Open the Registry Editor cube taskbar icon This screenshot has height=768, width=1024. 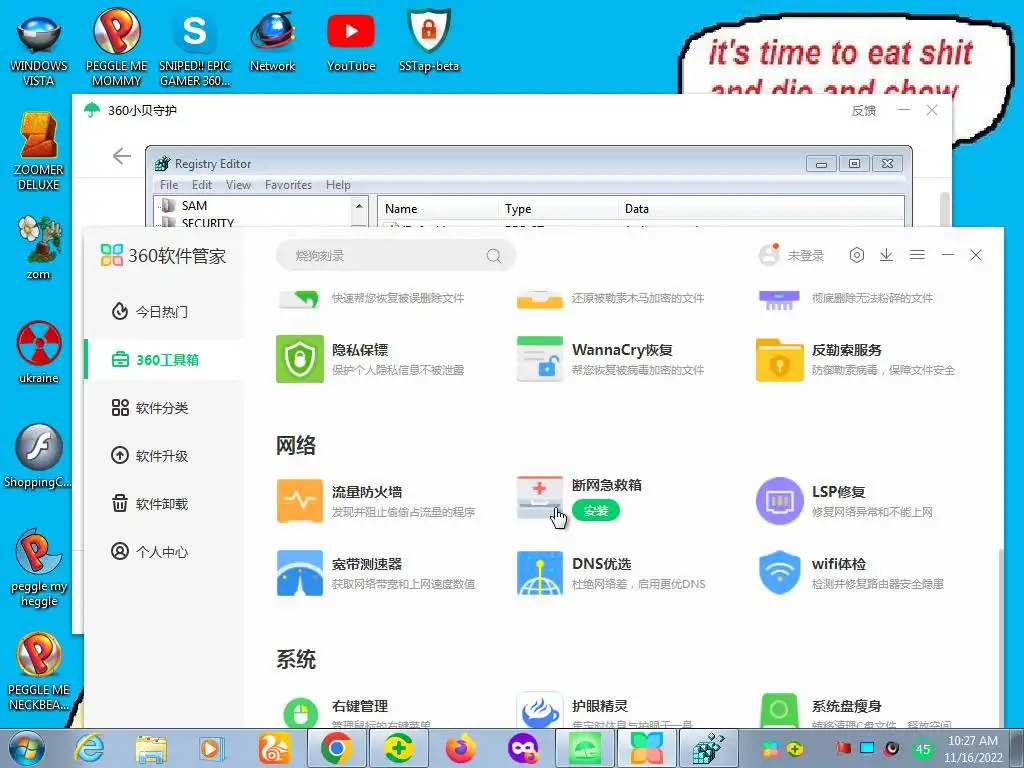pyautogui.click(x=709, y=748)
